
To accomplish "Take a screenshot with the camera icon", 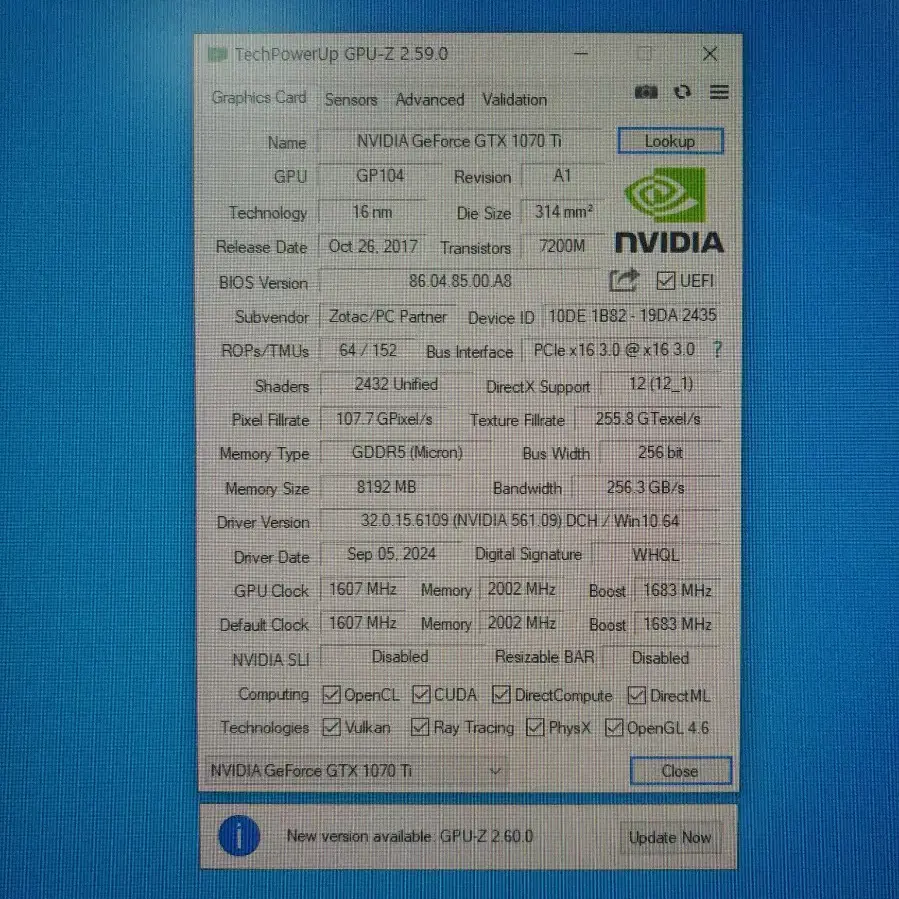I will (x=646, y=92).
